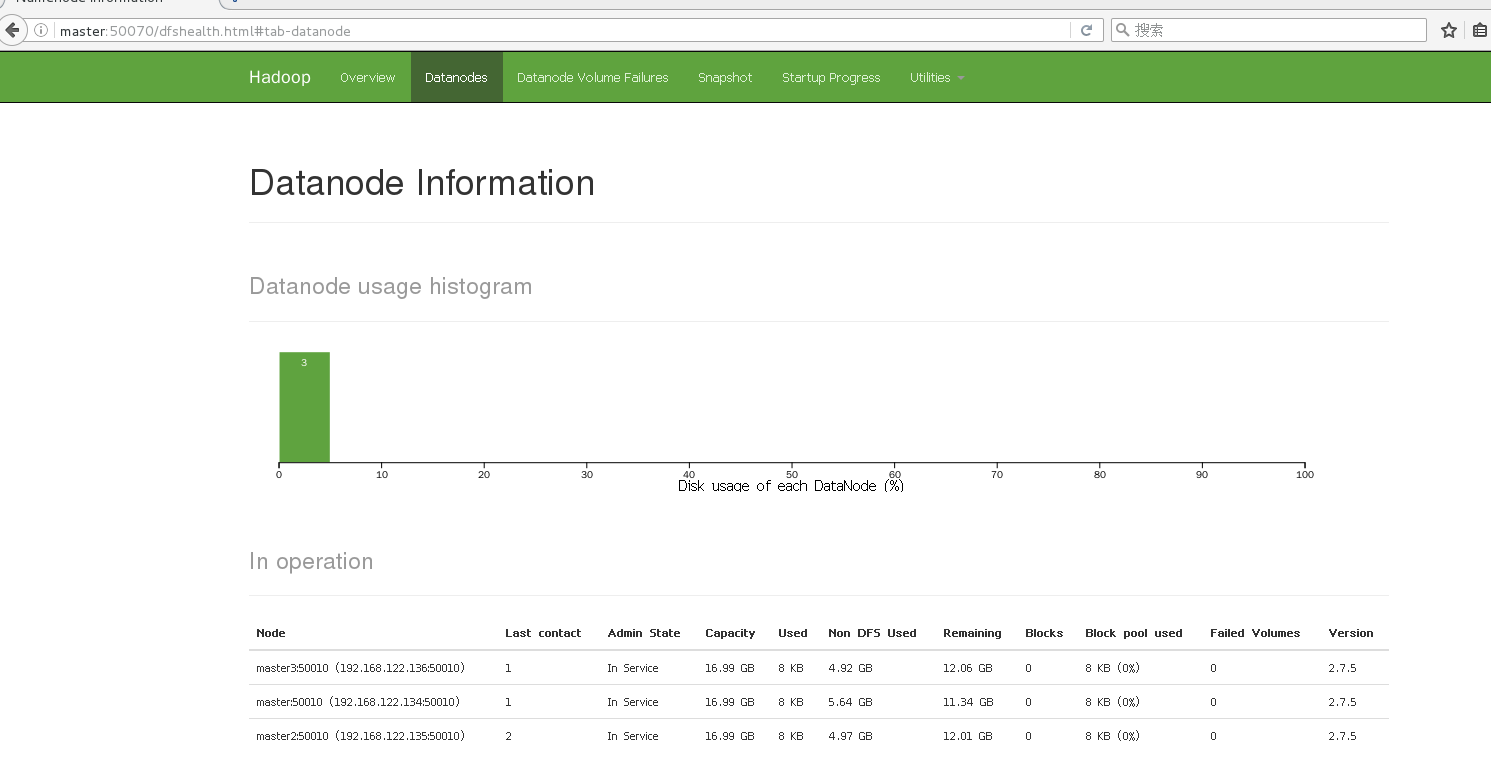Click the Hadoop brand link
The width and height of the screenshot is (1491, 760).
click(279, 78)
